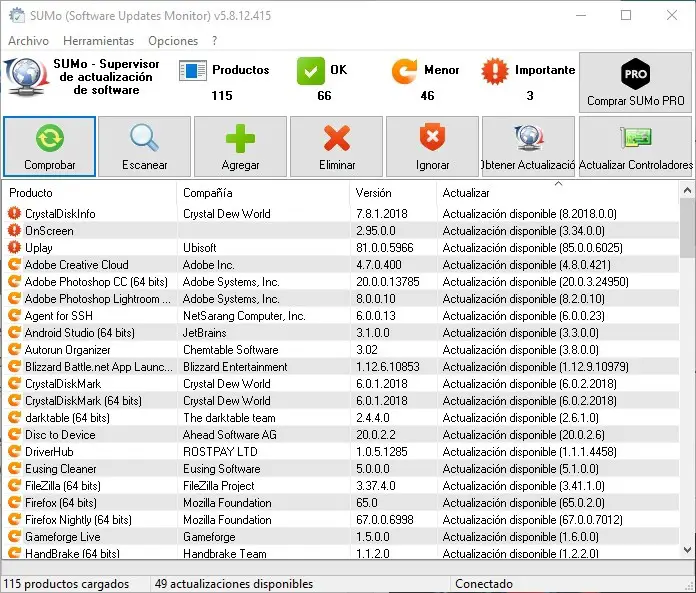Click minor update icon of Disc to Device
The image size is (696, 593).
pyautogui.click(x=14, y=435)
